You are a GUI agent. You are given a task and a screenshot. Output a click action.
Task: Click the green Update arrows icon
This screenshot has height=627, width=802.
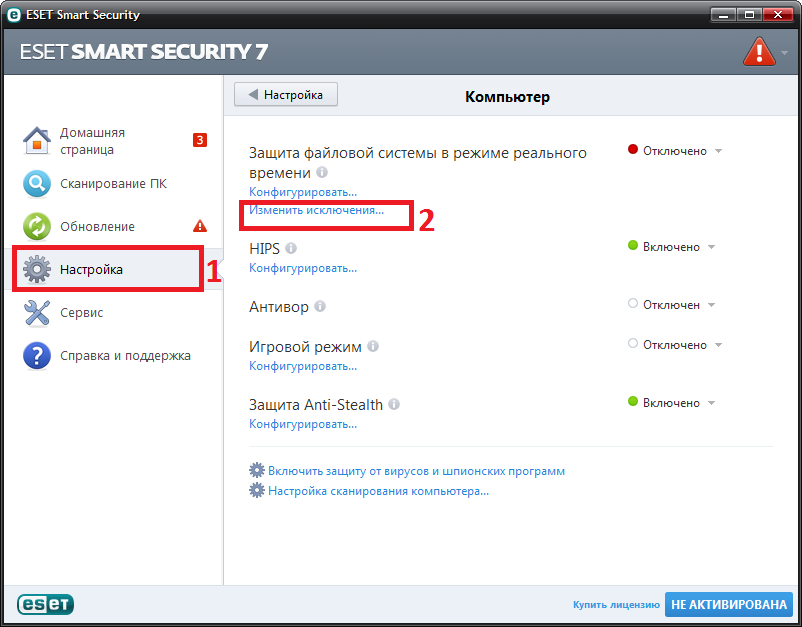[37, 227]
